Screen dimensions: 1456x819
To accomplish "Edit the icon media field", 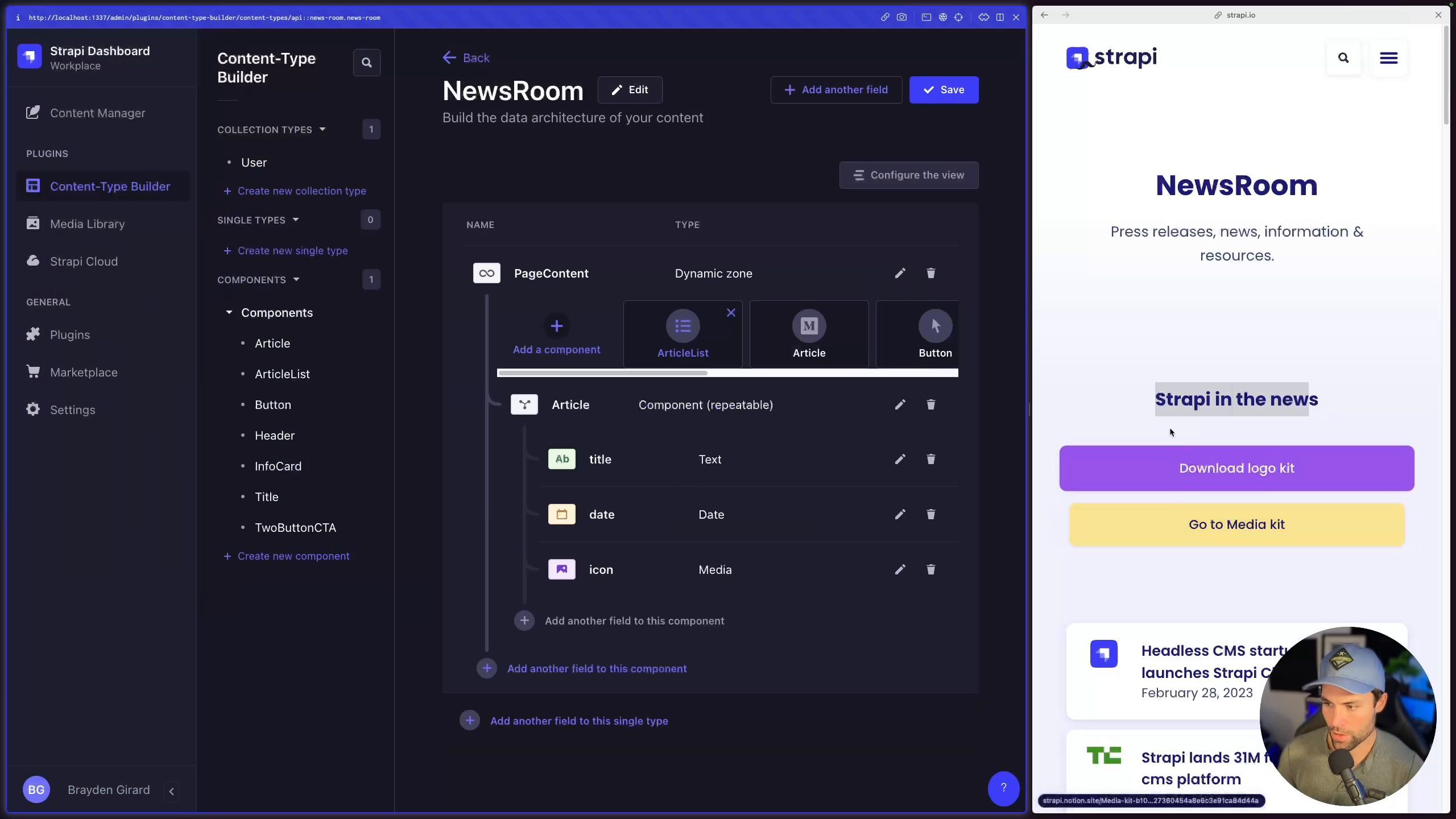I will pos(900,570).
